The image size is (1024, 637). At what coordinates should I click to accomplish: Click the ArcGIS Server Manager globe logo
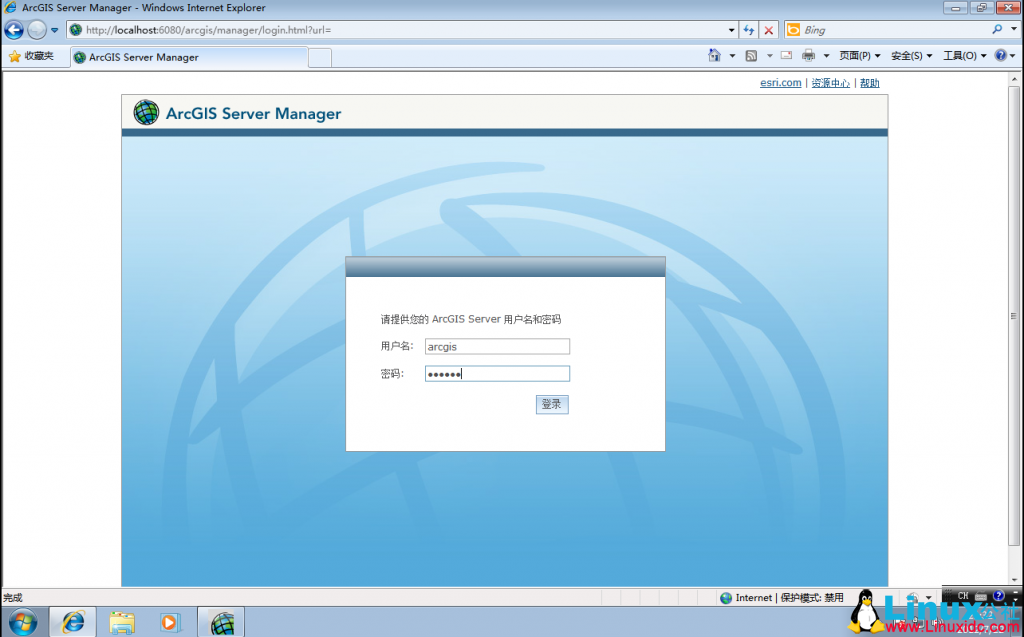(x=146, y=112)
